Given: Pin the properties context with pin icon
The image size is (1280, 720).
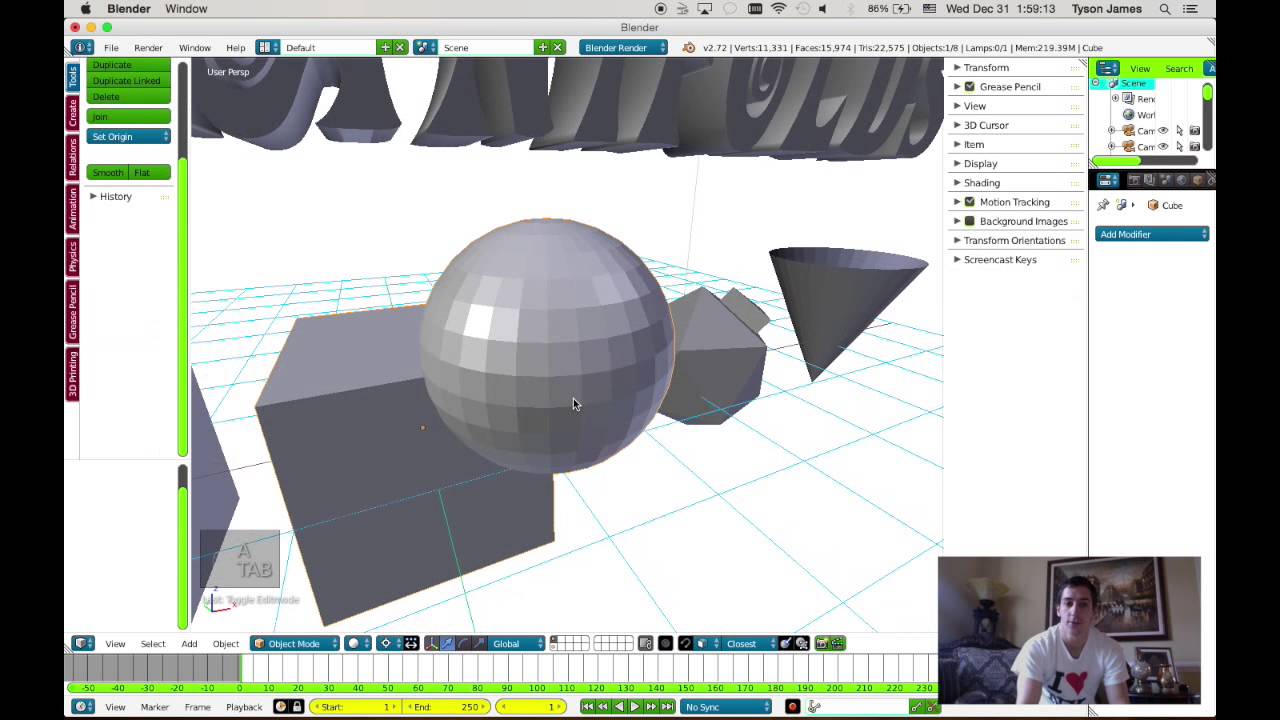Looking at the screenshot, I should click(1103, 205).
